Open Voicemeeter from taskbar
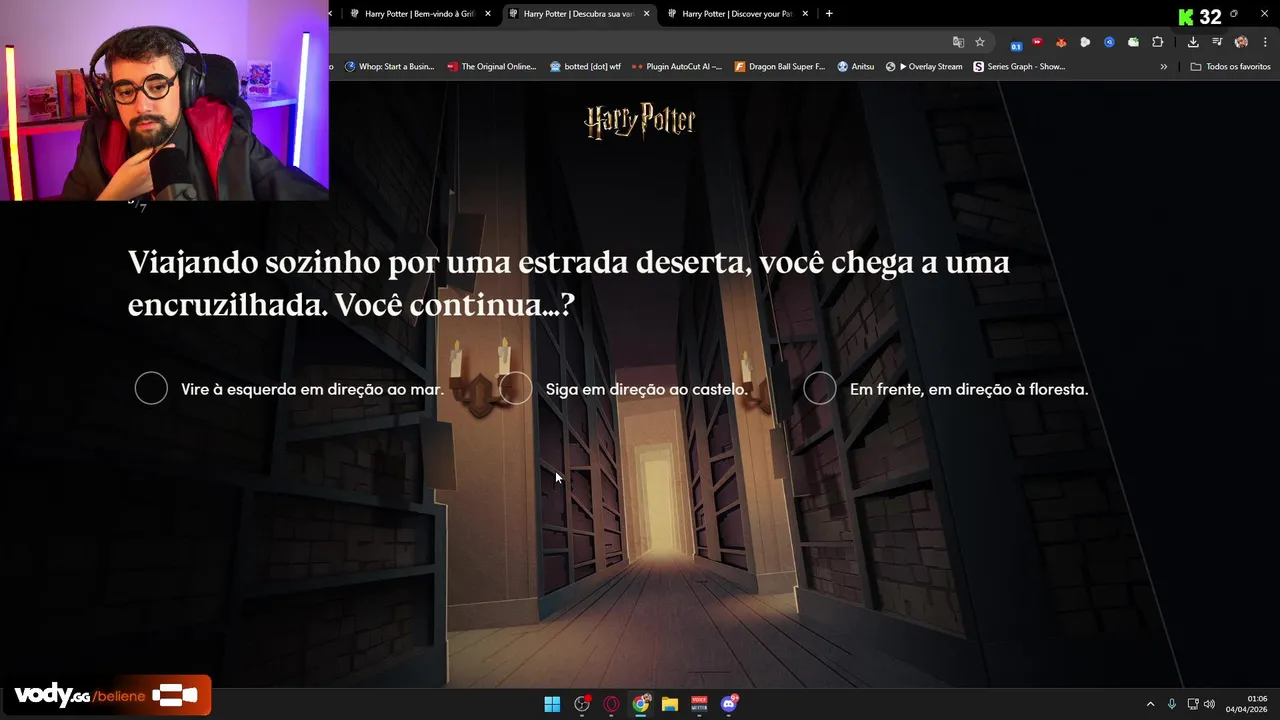The height and width of the screenshot is (720, 1280). [x=699, y=704]
